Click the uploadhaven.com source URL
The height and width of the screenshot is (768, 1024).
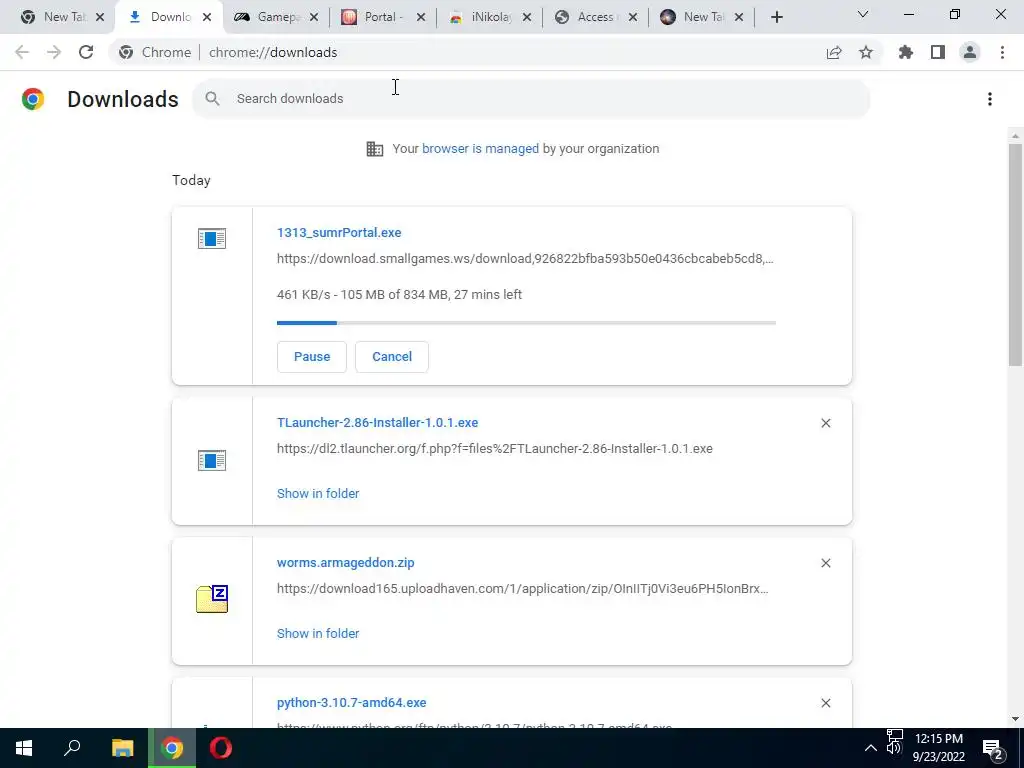pyautogui.click(x=522, y=588)
